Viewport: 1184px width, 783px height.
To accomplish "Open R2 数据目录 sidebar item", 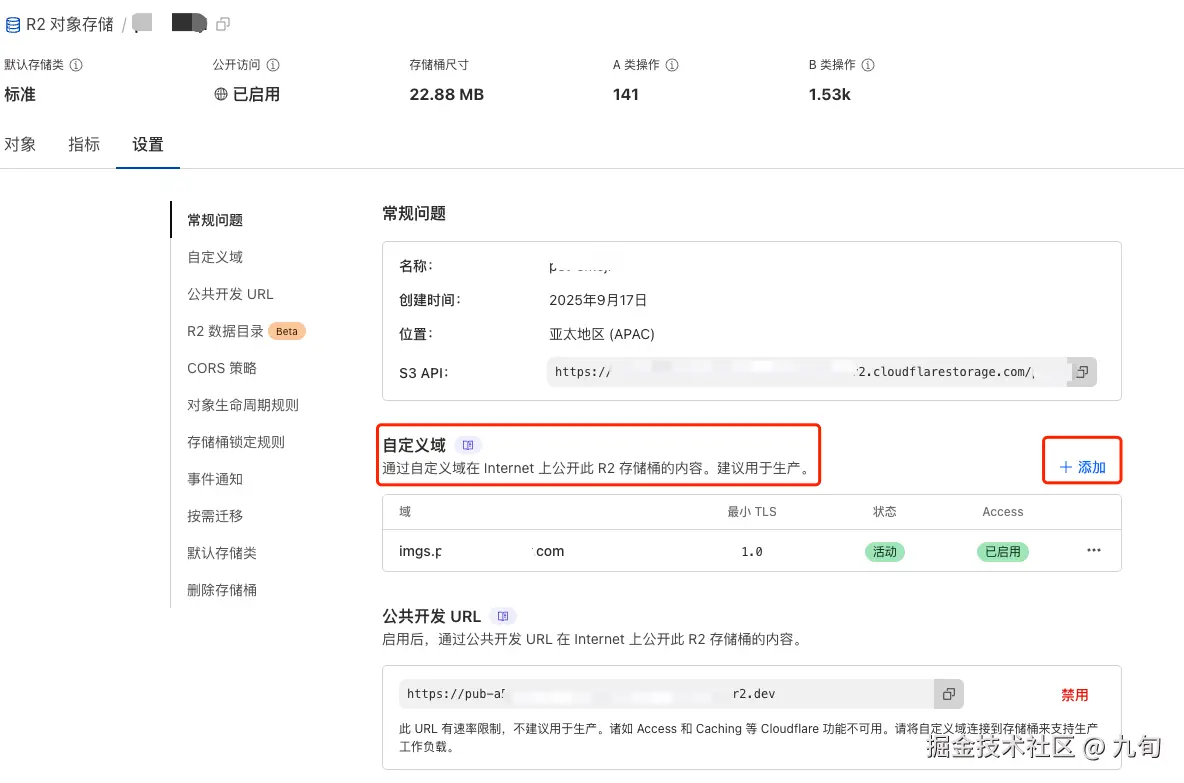I will coord(225,331).
